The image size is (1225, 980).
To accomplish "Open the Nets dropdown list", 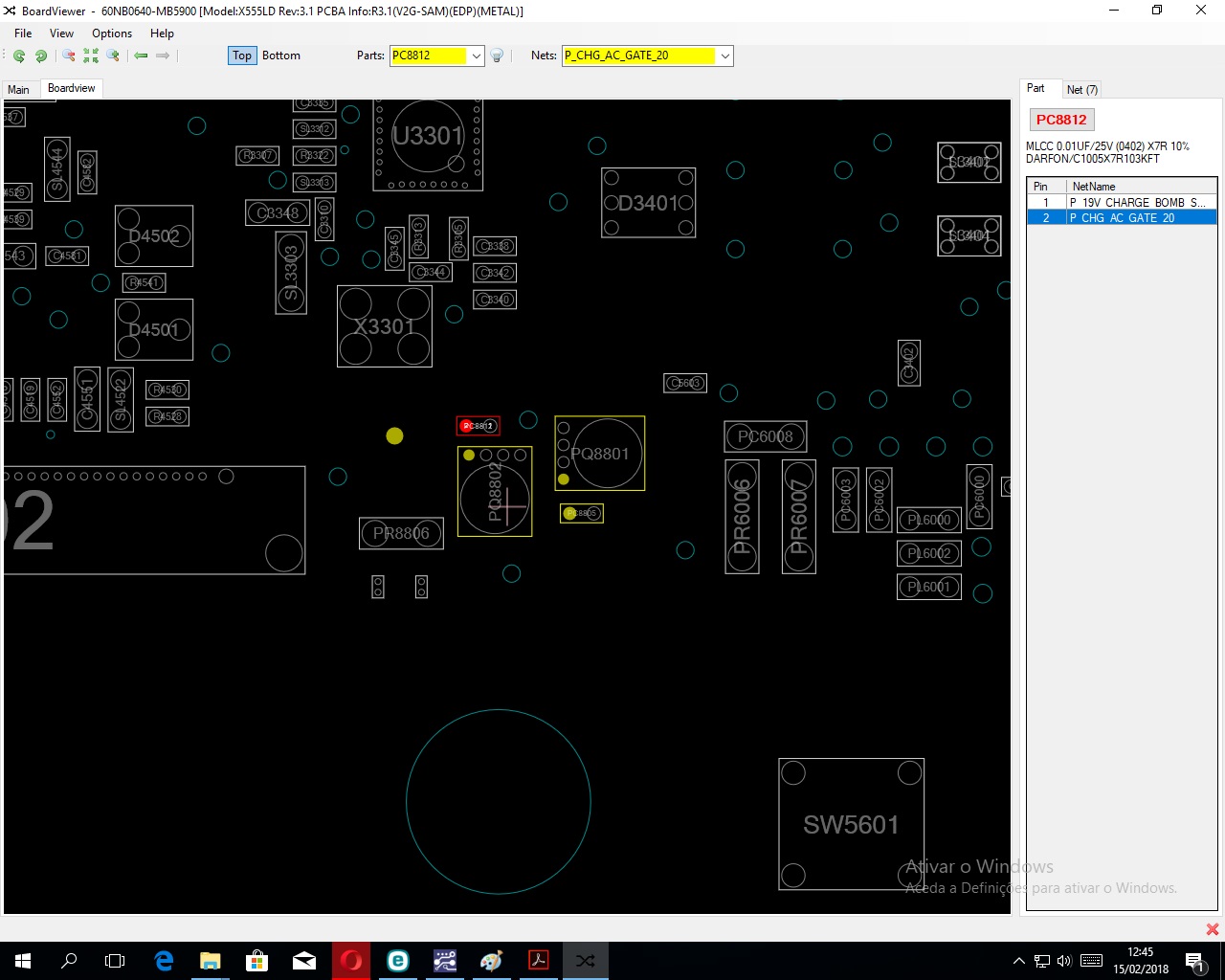I will (x=724, y=56).
